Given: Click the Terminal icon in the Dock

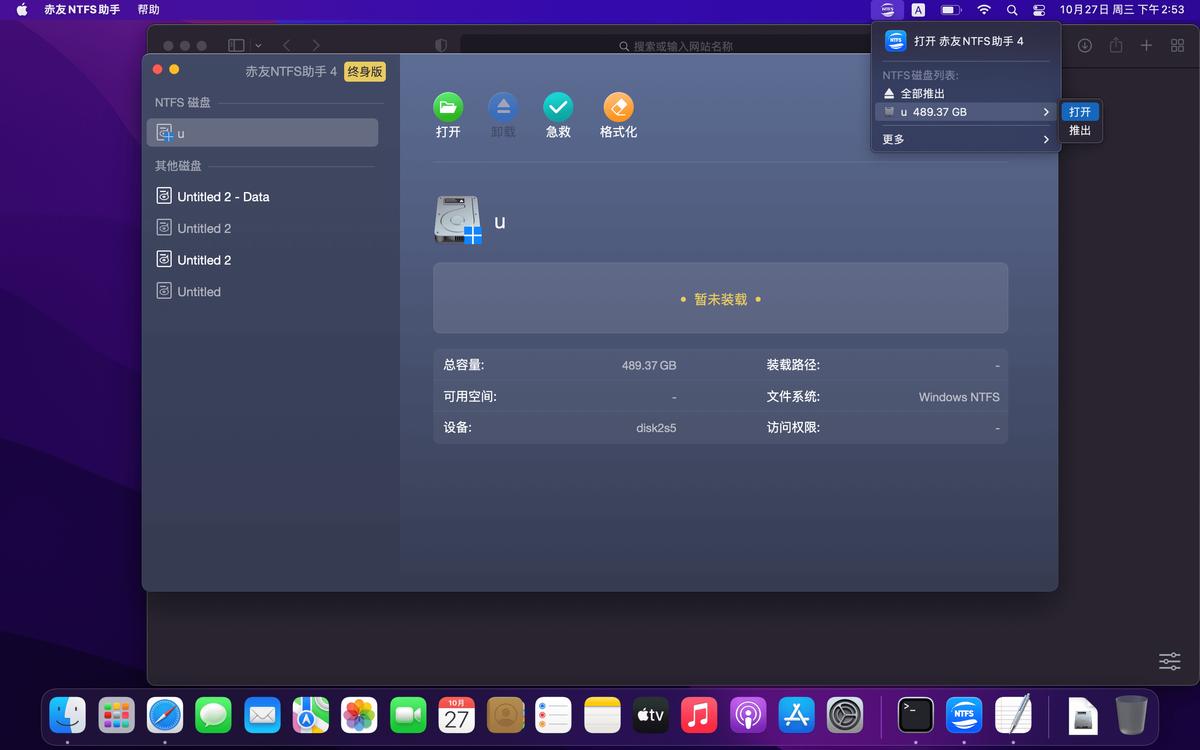Looking at the screenshot, I should pyautogui.click(x=915, y=715).
